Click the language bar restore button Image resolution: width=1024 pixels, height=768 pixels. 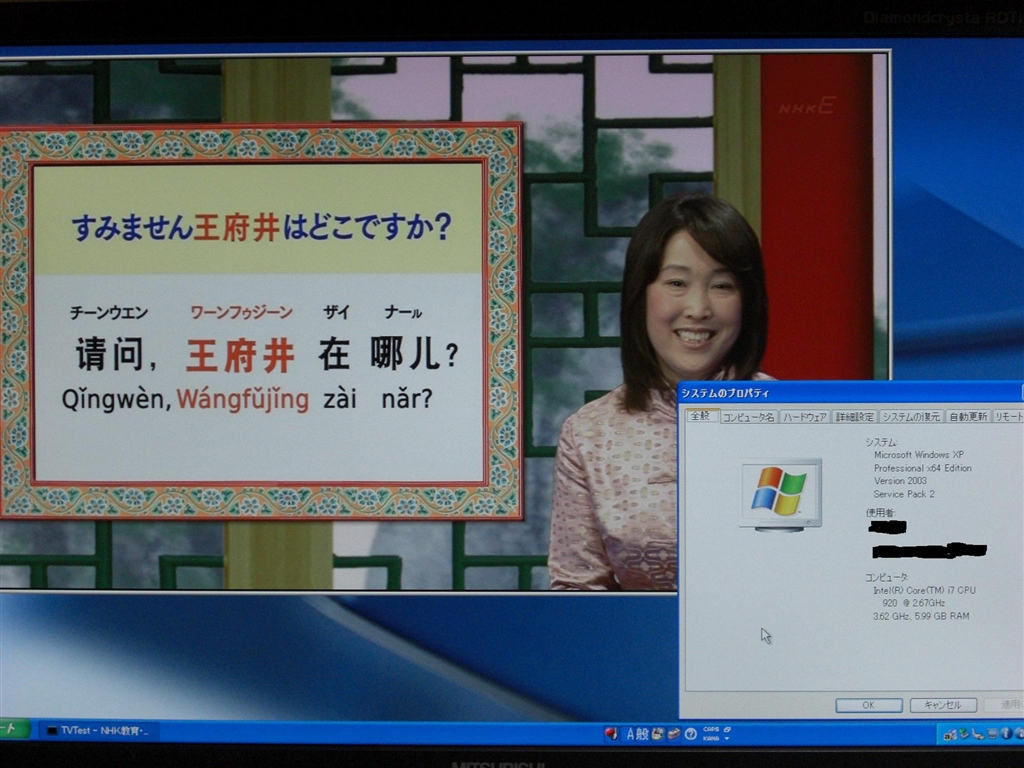click(727, 728)
